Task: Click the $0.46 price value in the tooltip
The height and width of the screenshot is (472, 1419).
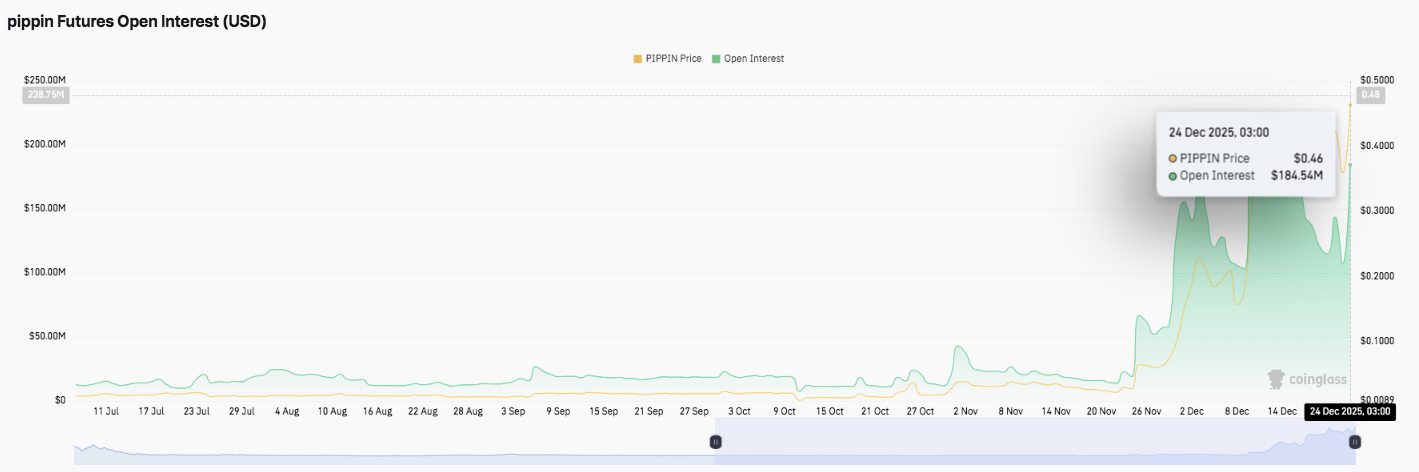Action: pyautogui.click(x=1307, y=158)
